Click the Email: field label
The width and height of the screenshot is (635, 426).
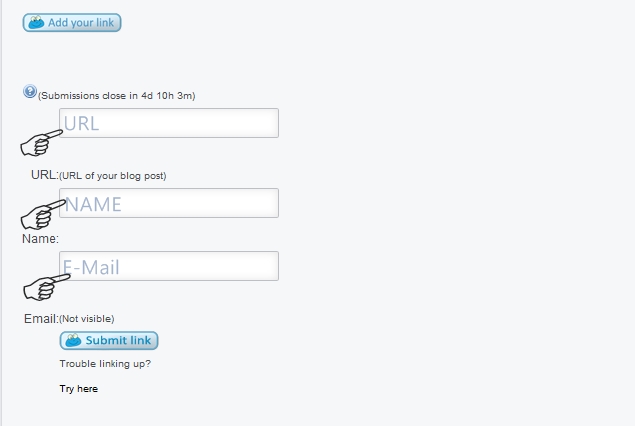point(41,319)
